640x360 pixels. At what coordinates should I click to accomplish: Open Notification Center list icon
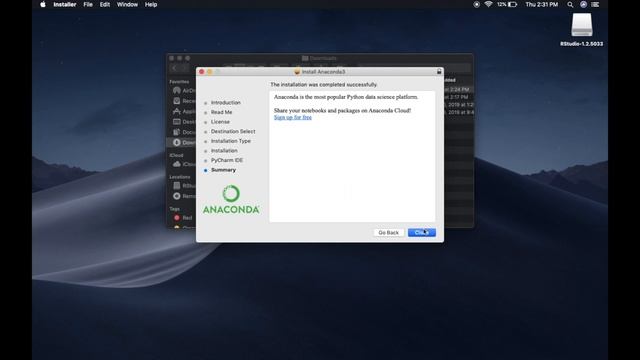[x=596, y=4]
